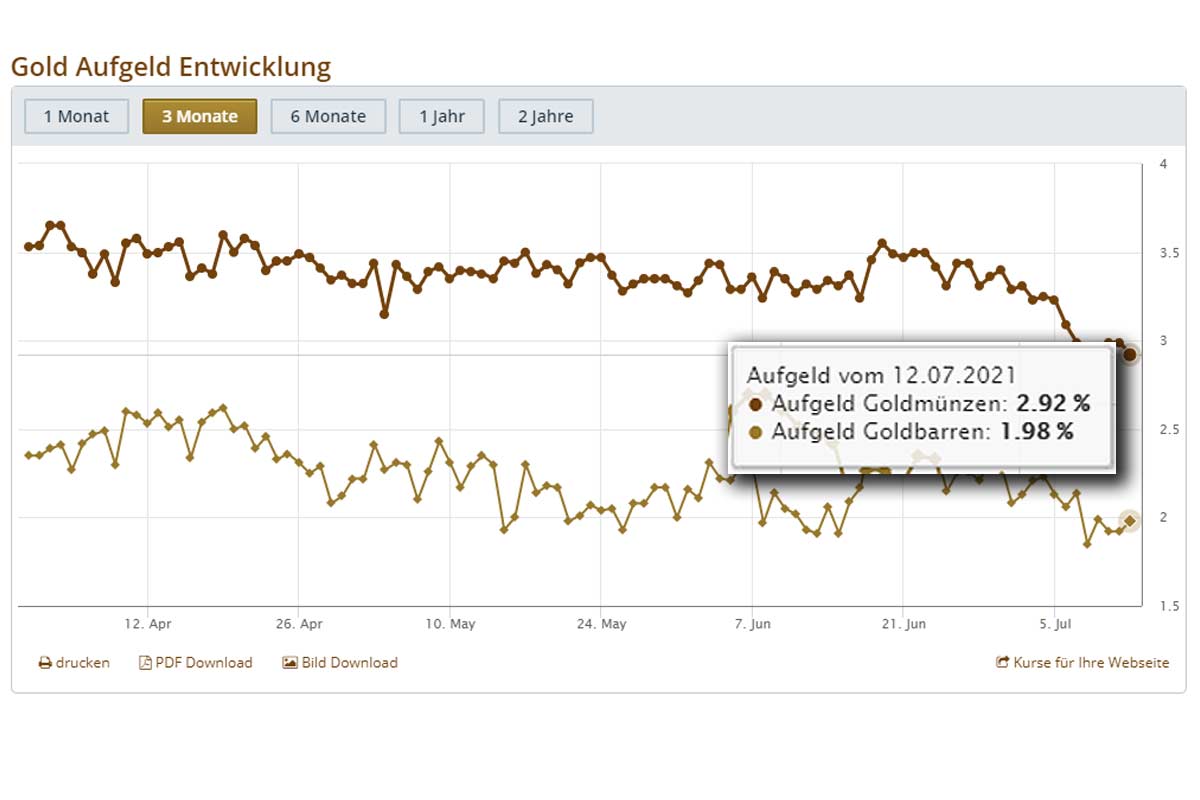Click the Goldmünzen peak data point near 21. Jun
Screen dimensions: 1200x800
point(880,243)
